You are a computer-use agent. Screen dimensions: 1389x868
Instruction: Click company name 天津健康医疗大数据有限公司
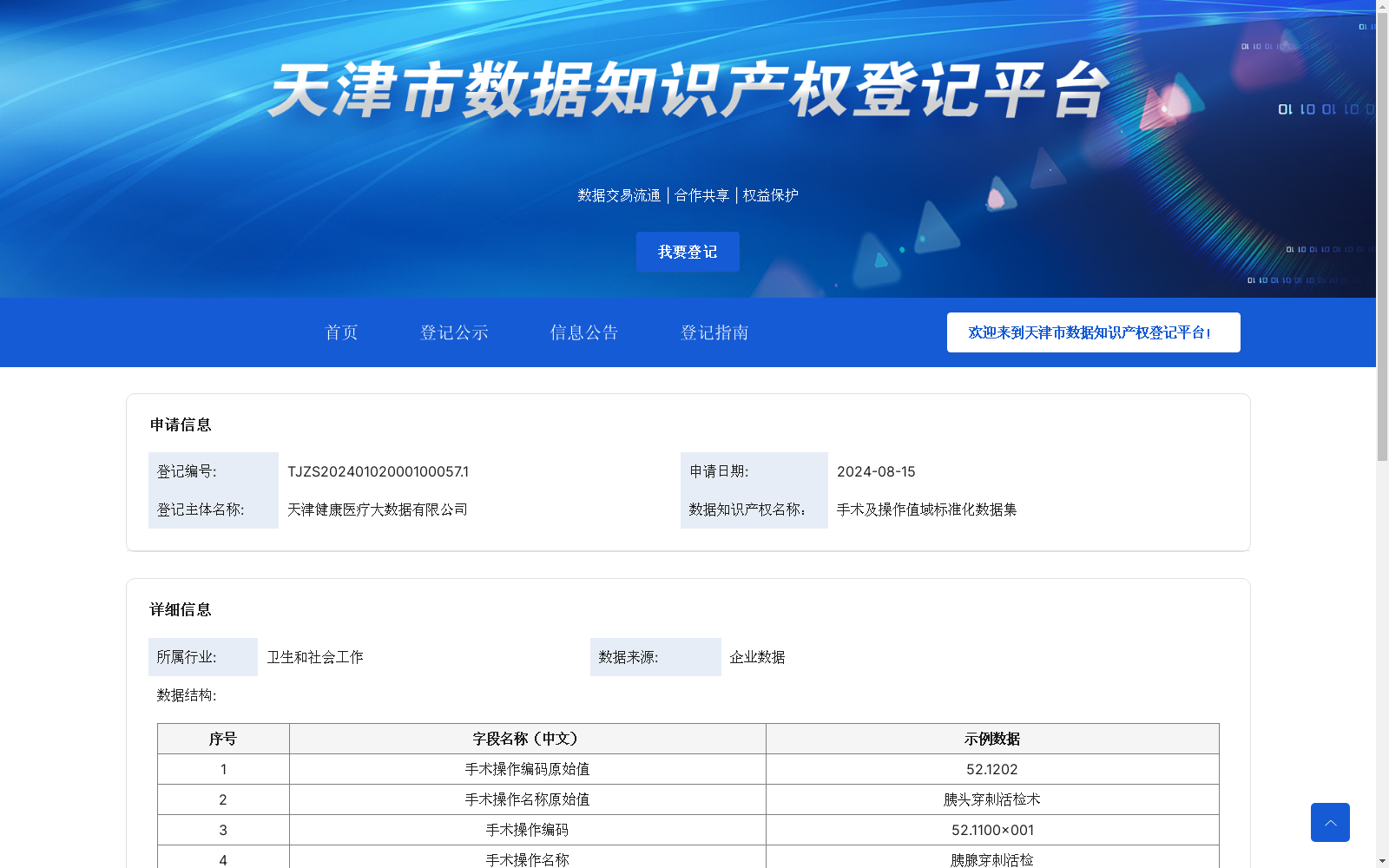pyautogui.click(x=378, y=510)
